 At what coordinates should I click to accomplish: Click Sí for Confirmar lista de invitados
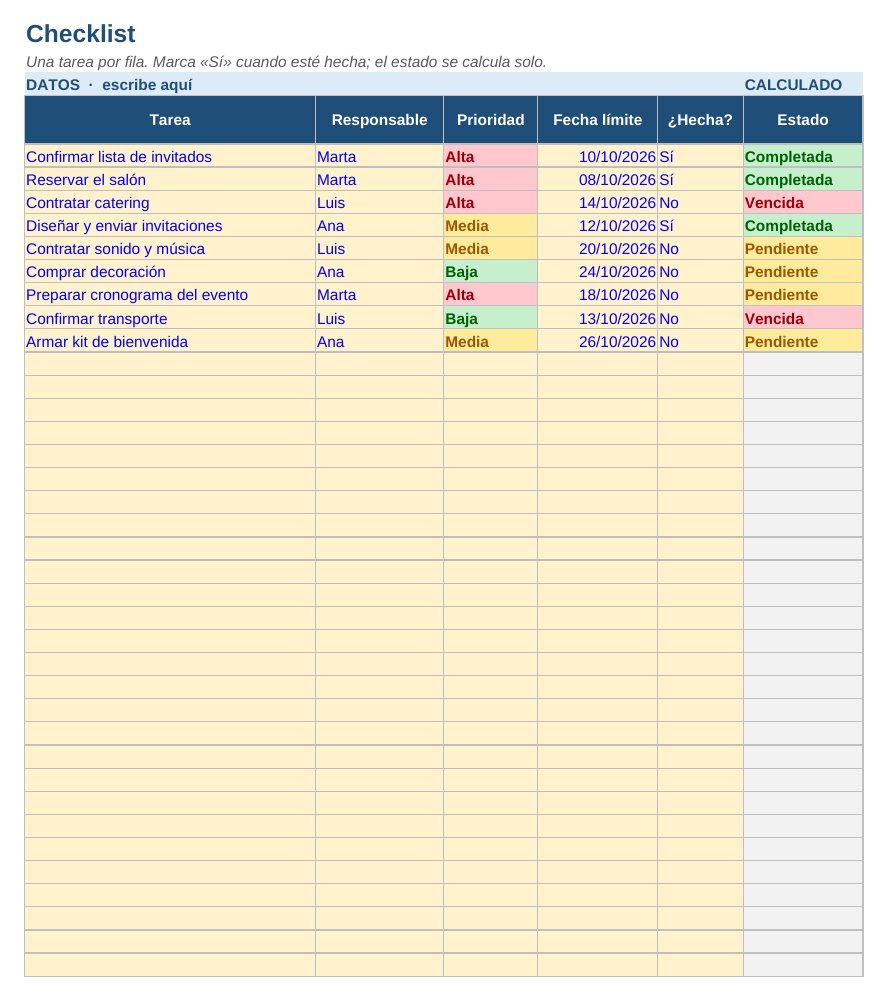[700, 156]
